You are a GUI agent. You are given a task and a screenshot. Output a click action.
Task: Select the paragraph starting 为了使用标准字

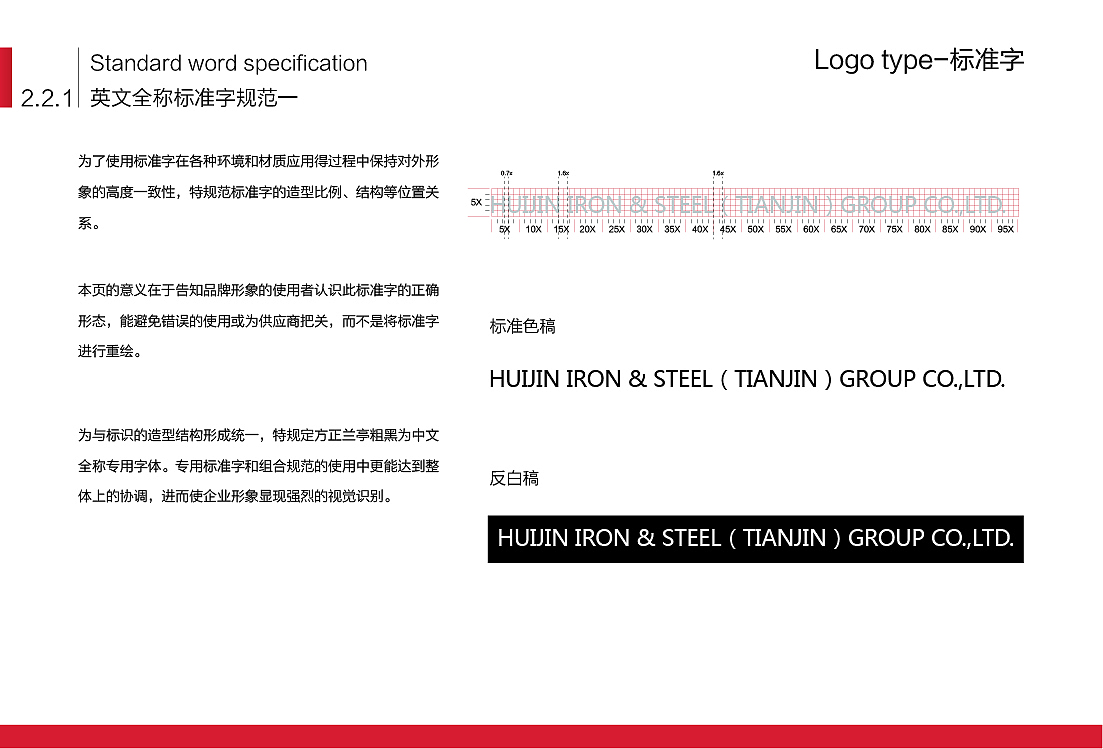(258, 192)
